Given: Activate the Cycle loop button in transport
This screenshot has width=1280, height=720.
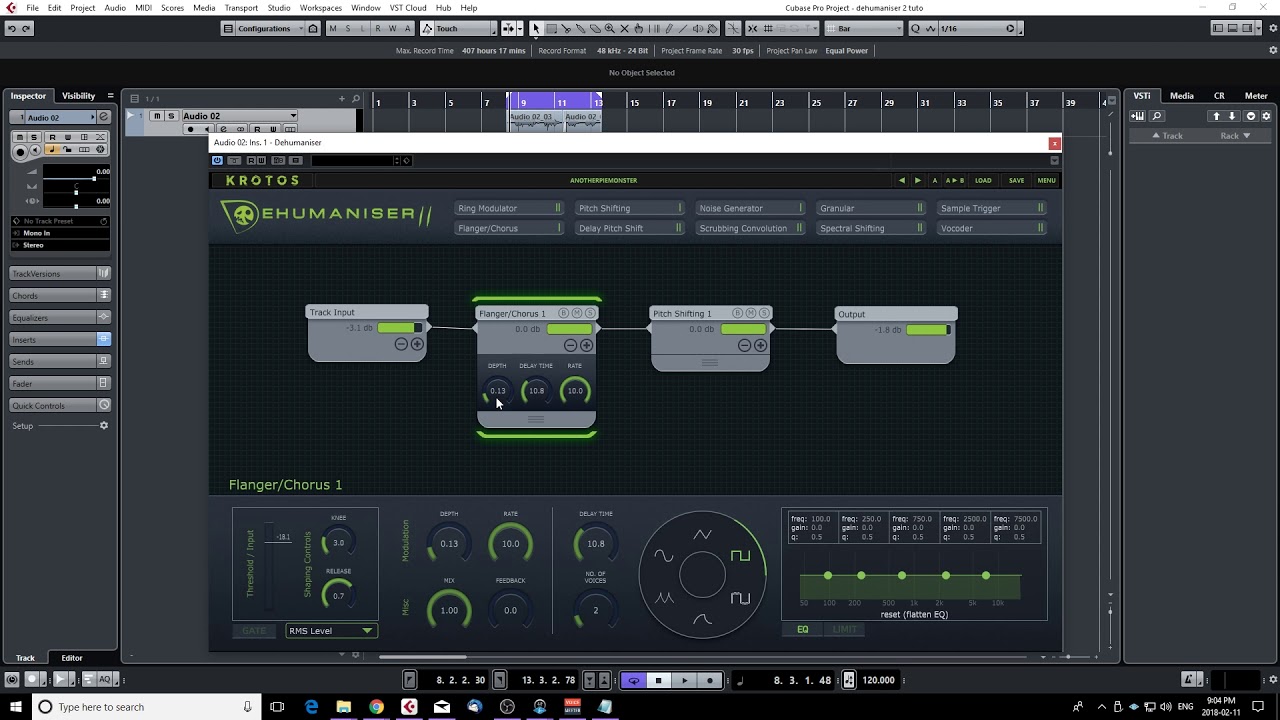Looking at the screenshot, I should click(x=633, y=680).
